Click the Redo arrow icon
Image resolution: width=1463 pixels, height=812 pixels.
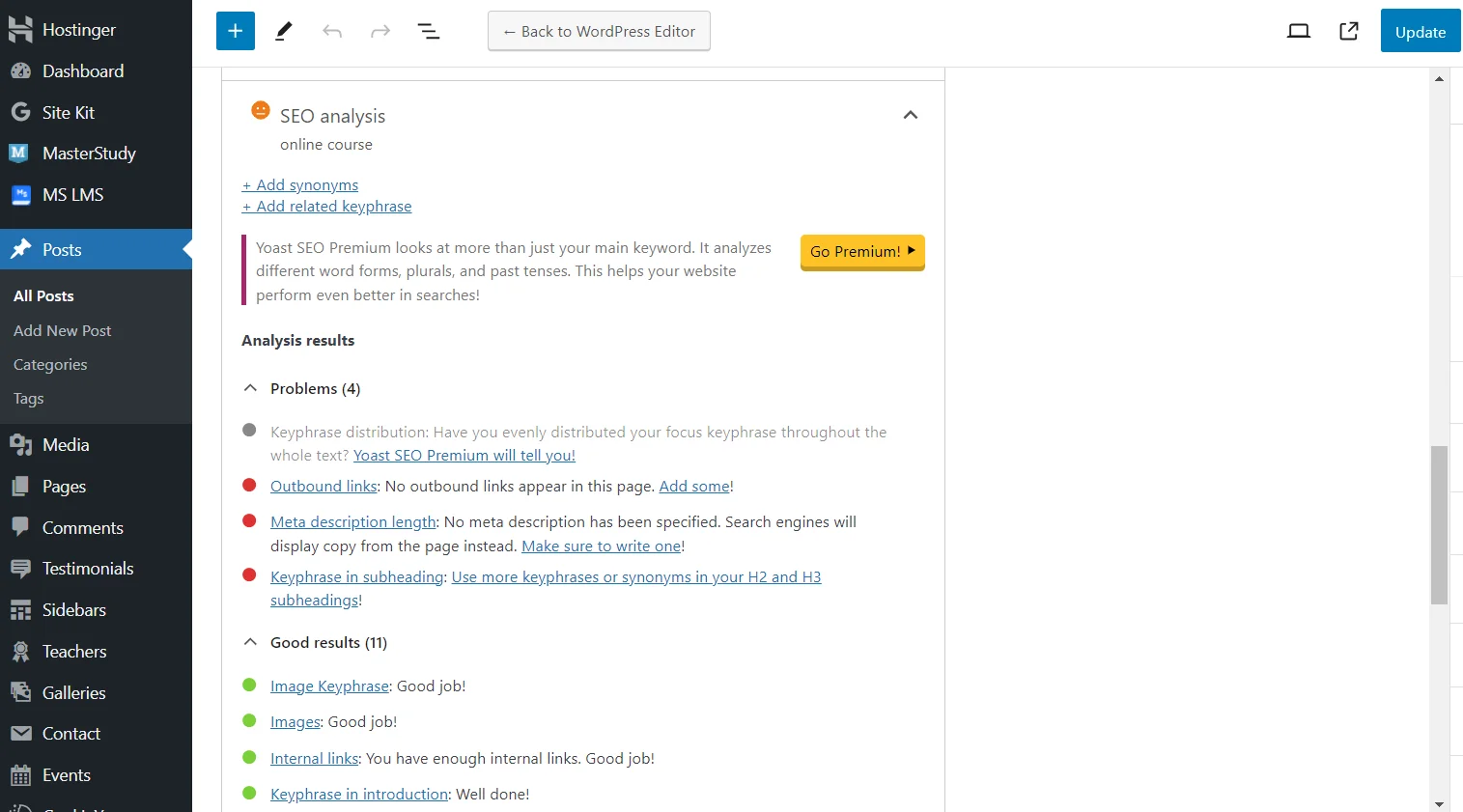click(x=380, y=32)
